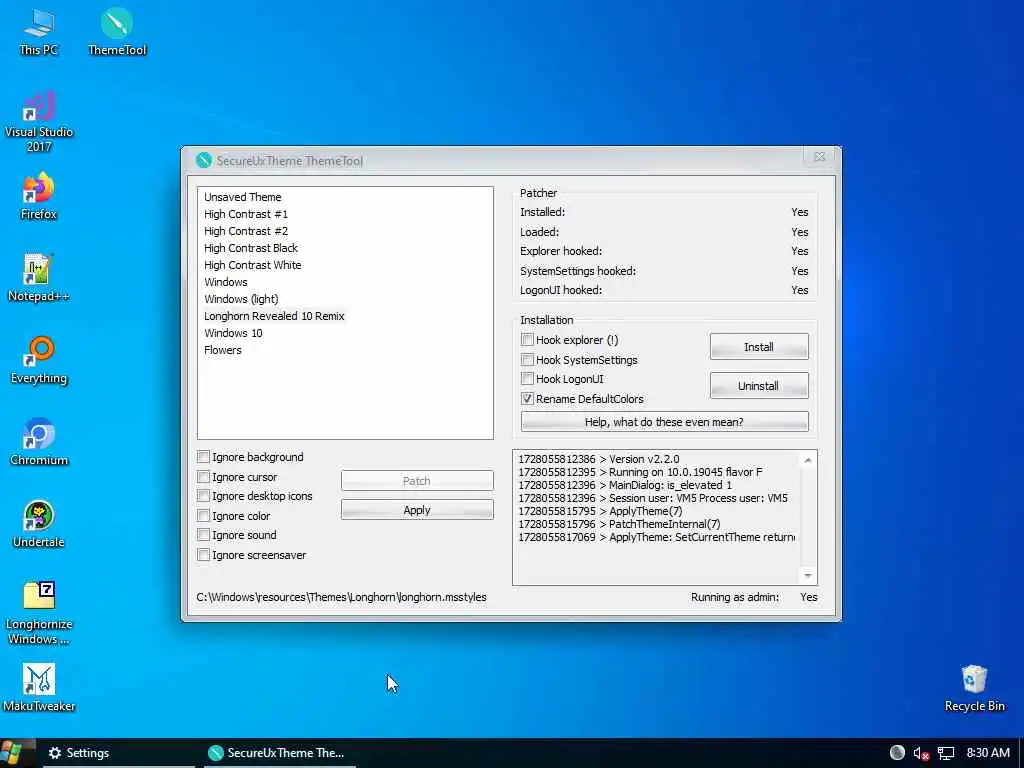Select the Windows 10 theme entry

click(x=233, y=332)
